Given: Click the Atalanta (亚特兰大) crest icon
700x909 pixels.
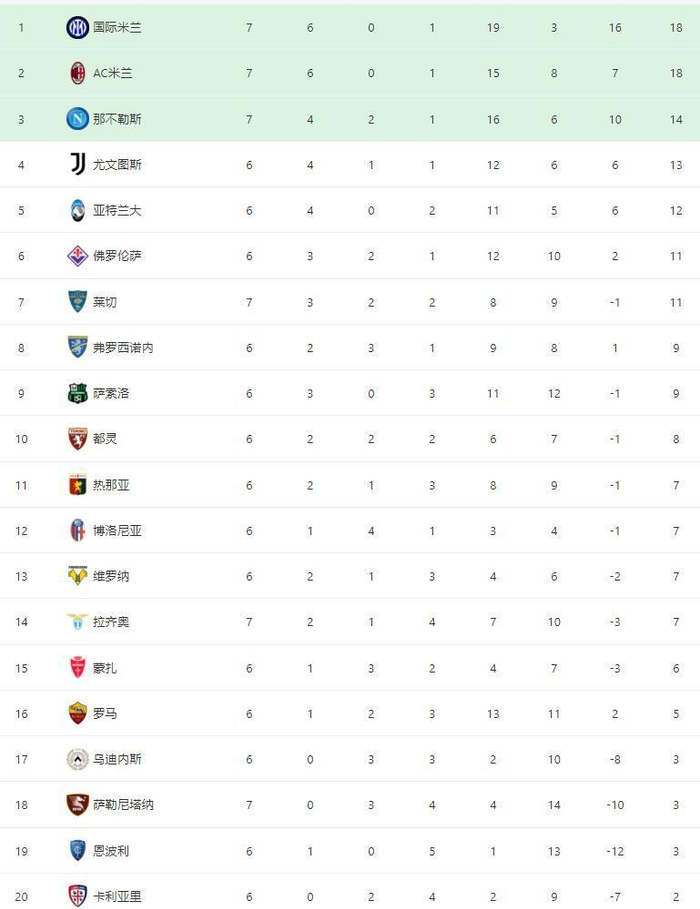Looking at the screenshot, I should [77, 210].
